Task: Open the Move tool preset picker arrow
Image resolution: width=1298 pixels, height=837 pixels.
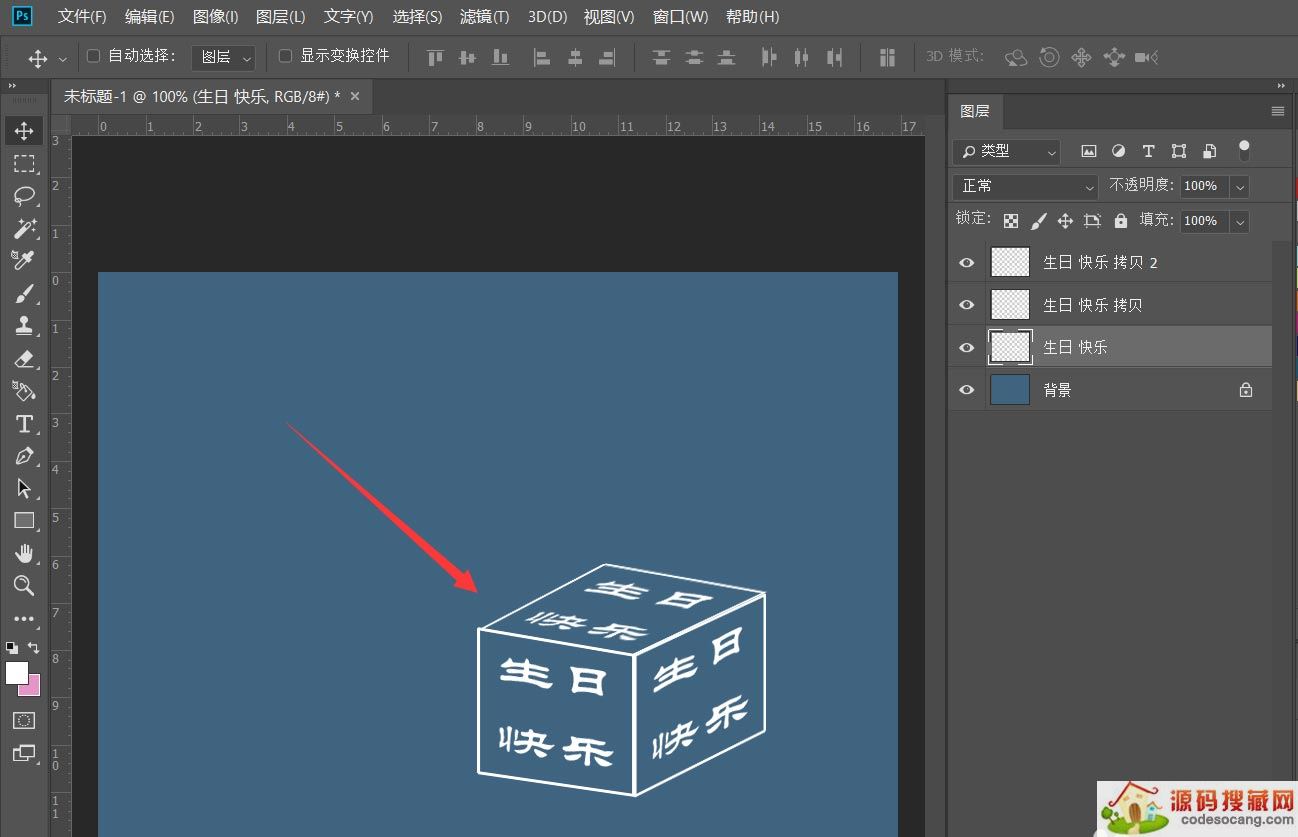Action: pos(63,58)
